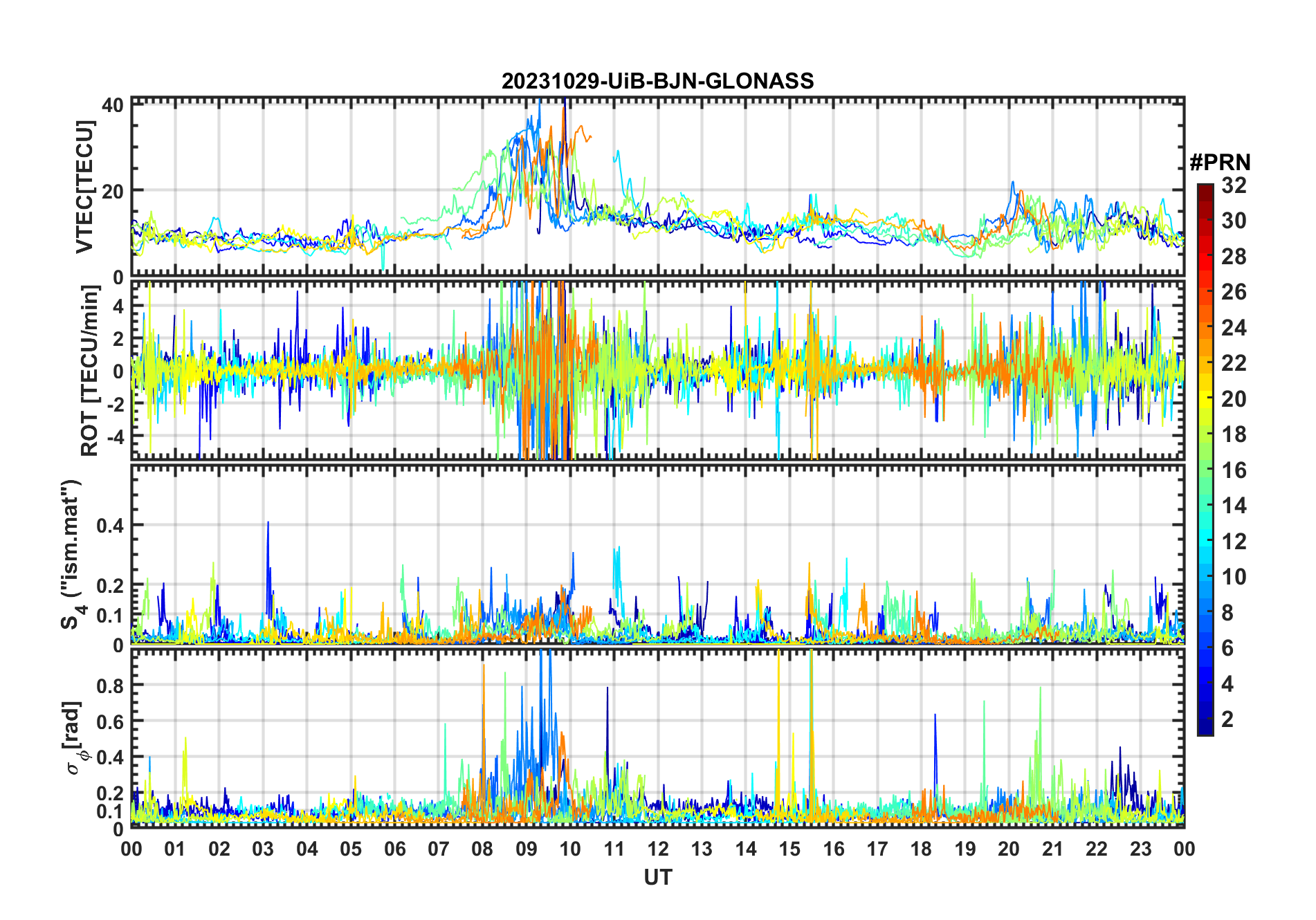This screenshot has width=1316, height=920.
Task: Click the 18 hour x-axis tick label
Action: pos(921,849)
